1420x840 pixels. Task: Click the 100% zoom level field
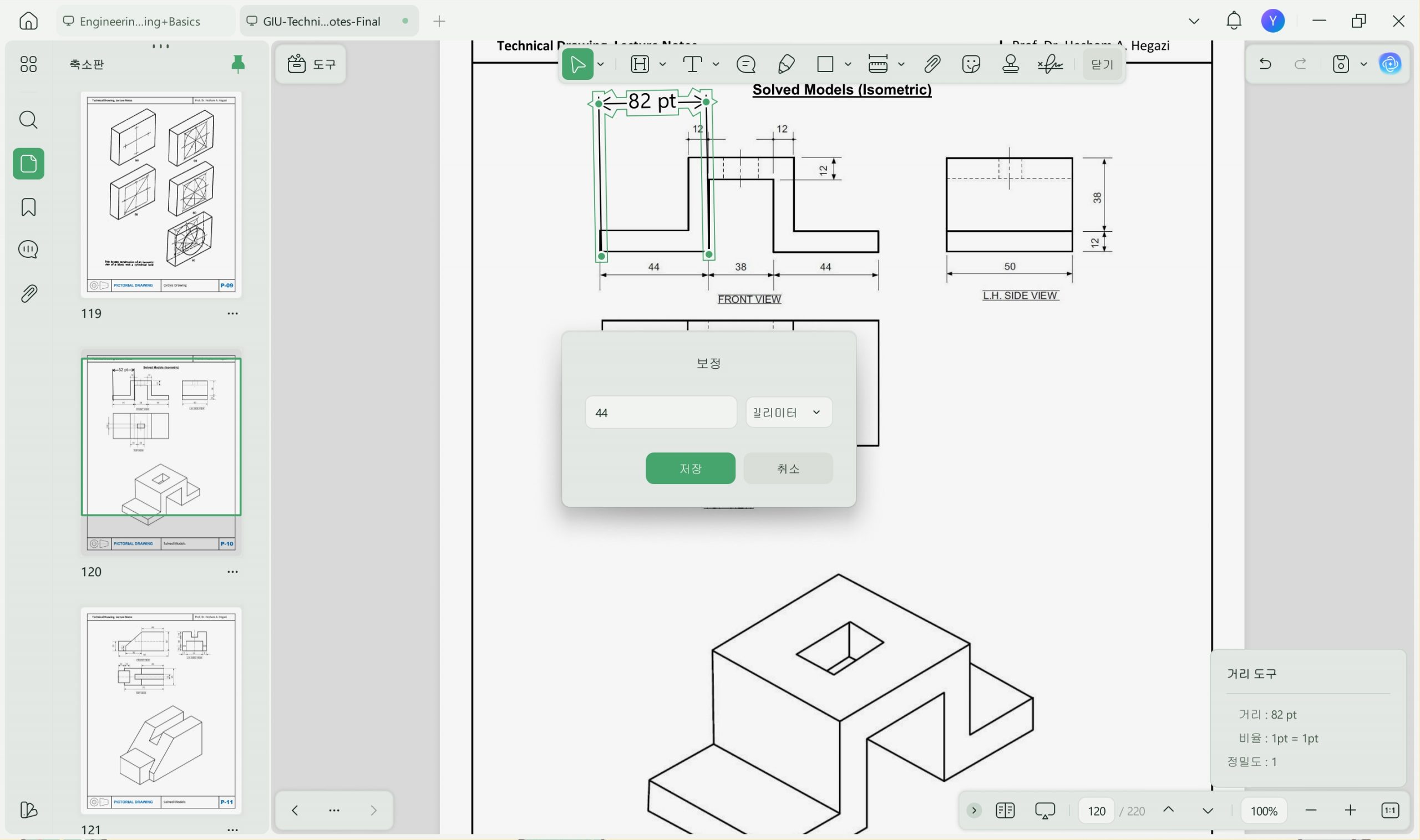click(1264, 811)
